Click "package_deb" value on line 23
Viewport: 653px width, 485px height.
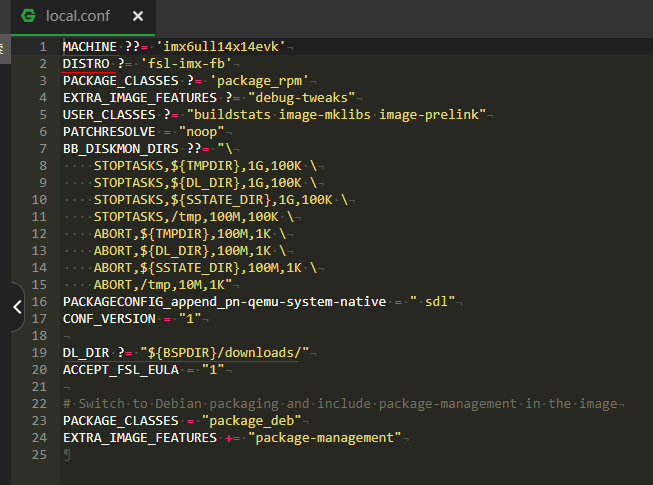(252, 421)
